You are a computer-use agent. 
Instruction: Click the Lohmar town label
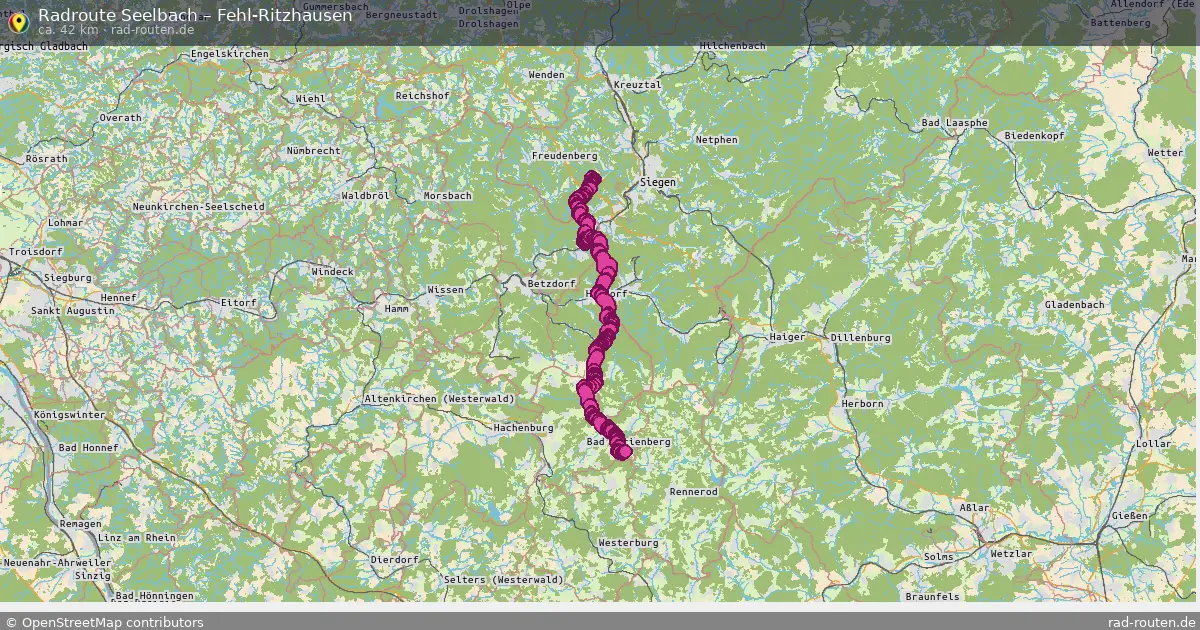pos(66,223)
